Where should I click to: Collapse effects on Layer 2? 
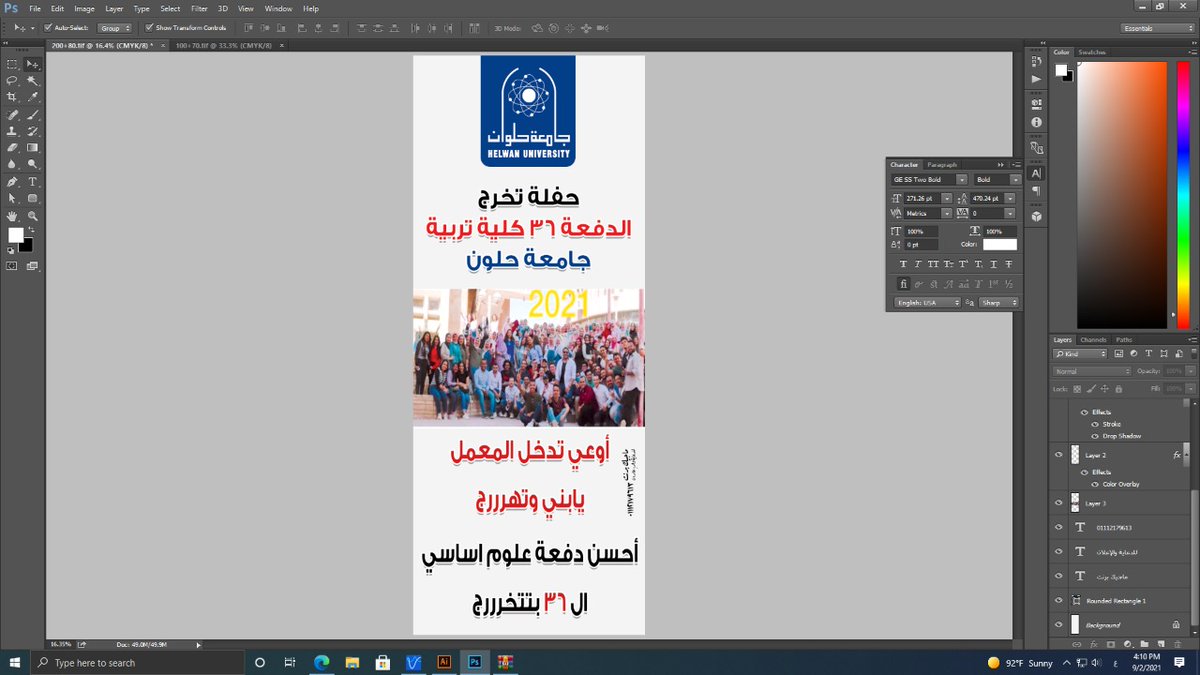[1186, 455]
